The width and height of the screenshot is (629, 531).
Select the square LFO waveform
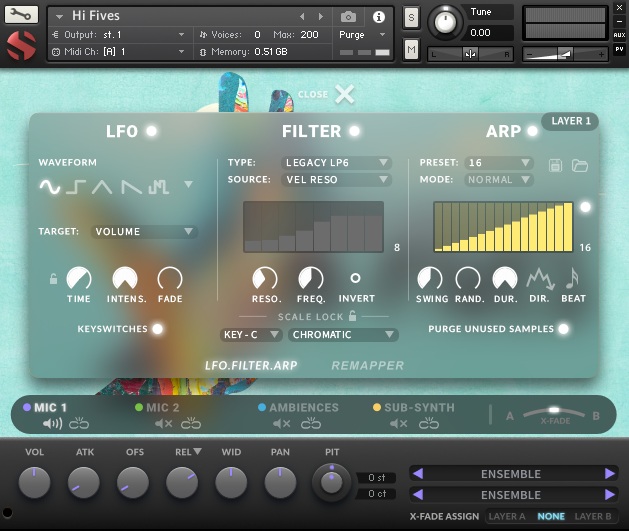76,187
